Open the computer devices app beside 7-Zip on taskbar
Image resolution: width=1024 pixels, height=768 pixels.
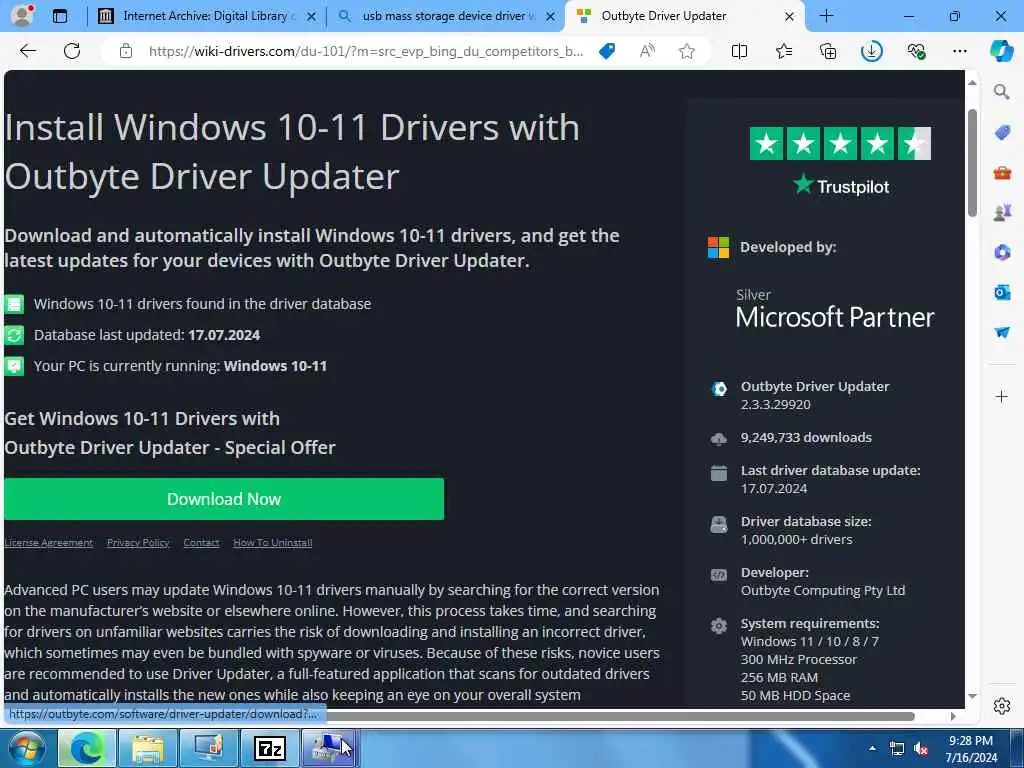tap(330, 748)
